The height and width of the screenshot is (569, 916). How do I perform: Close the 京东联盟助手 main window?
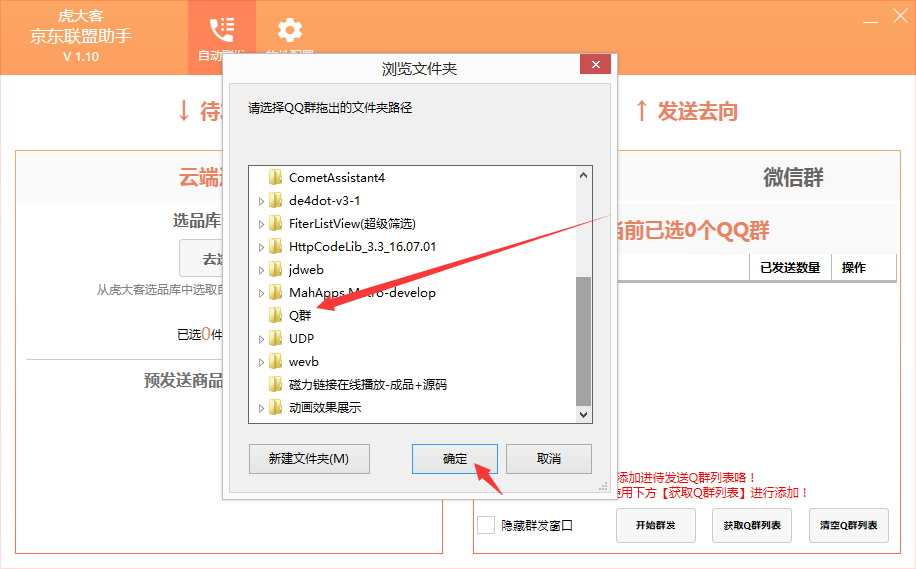point(900,16)
